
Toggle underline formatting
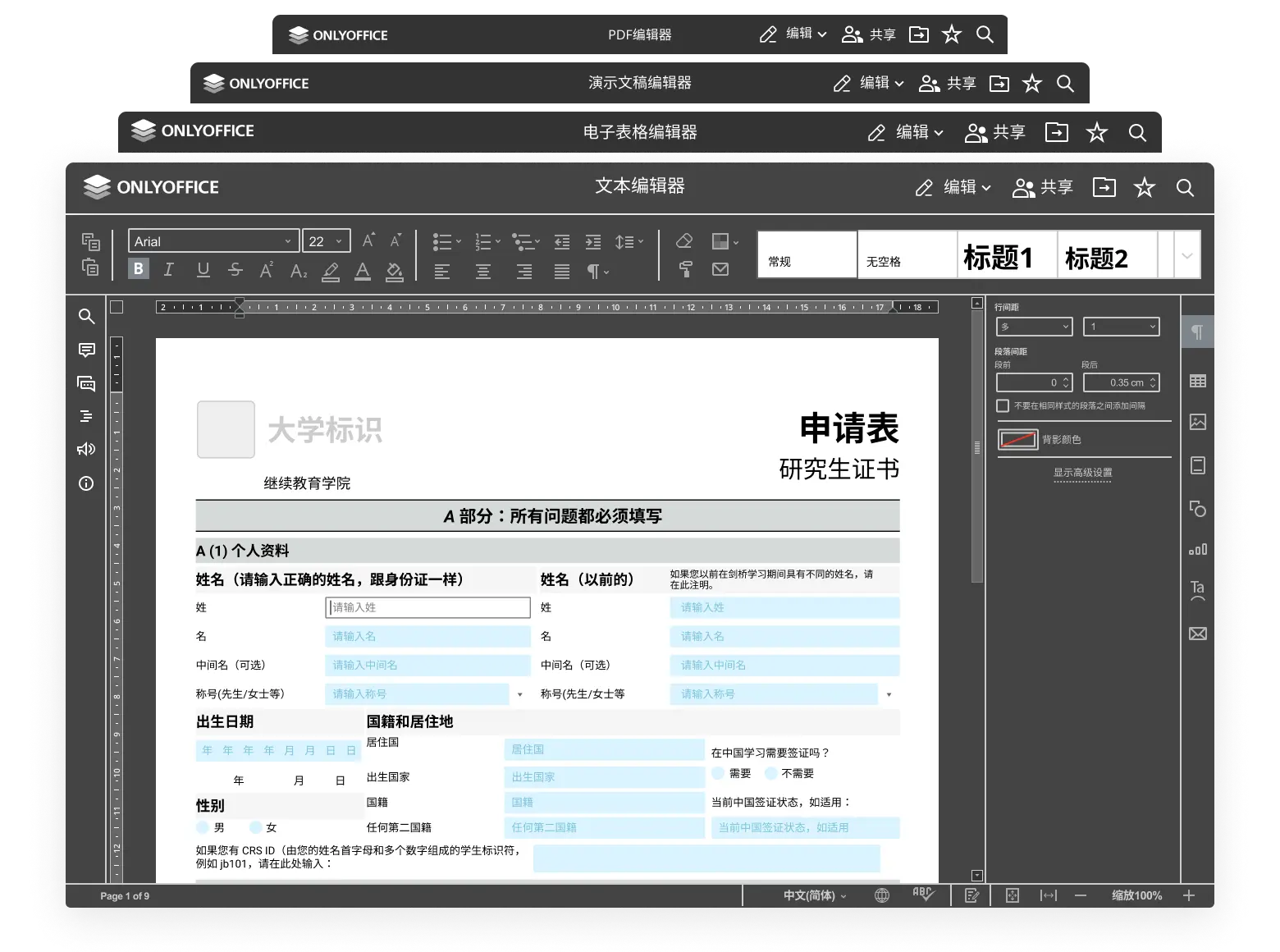click(203, 269)
